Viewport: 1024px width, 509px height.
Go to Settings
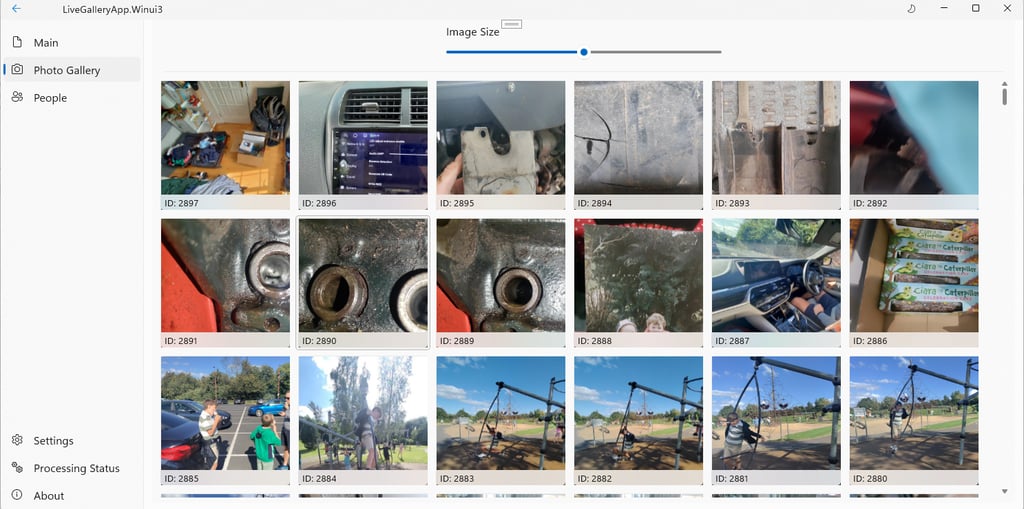(72, 440)
